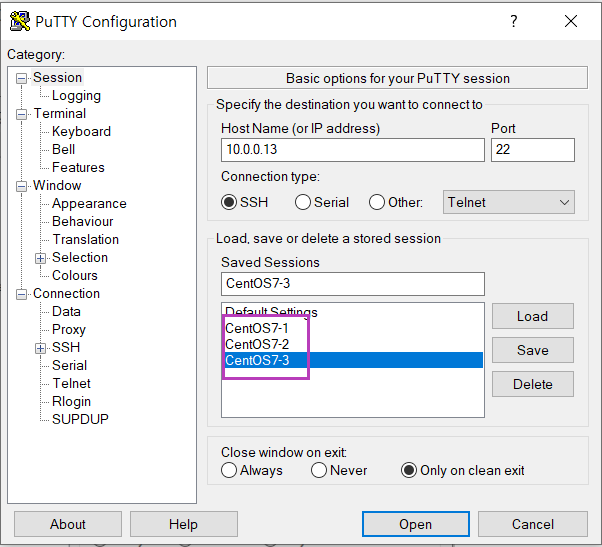Screen dimensions: 602x547
Task: Open the Colours settings category
Action: click(75, 276)
